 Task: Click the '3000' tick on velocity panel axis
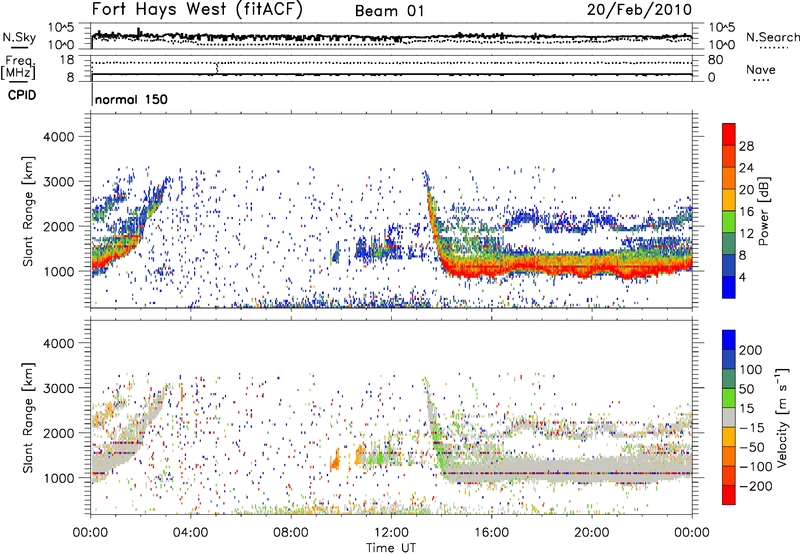[58, 388]
